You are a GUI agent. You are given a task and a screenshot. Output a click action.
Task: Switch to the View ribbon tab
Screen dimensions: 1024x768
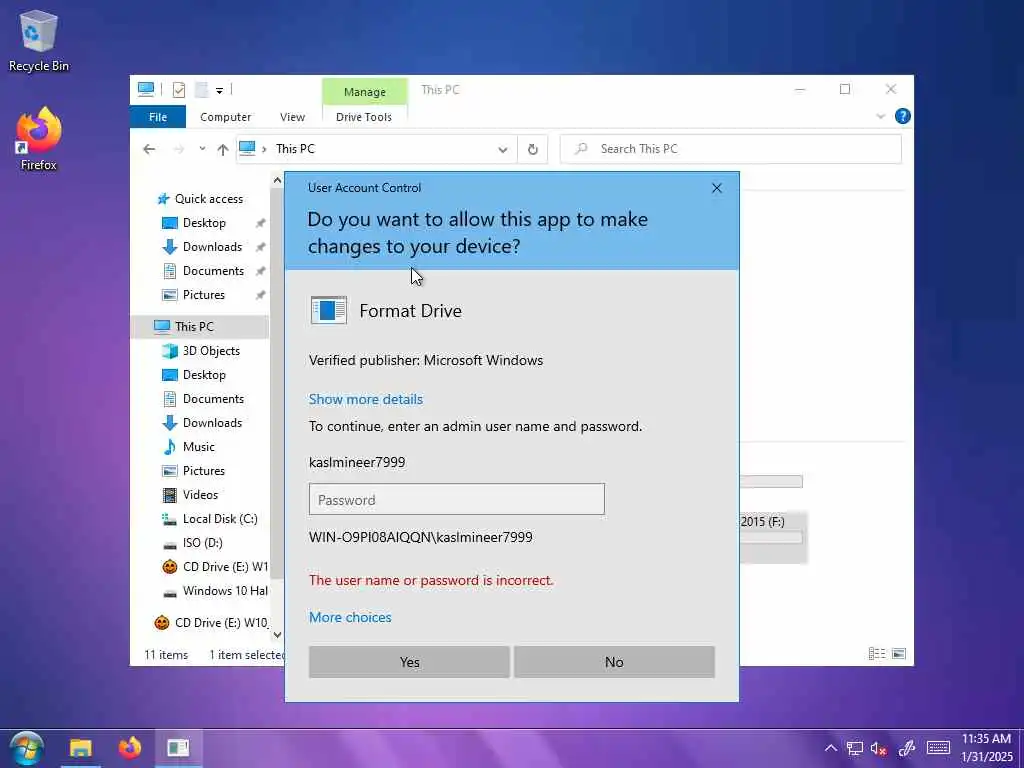tap(293, 117)
